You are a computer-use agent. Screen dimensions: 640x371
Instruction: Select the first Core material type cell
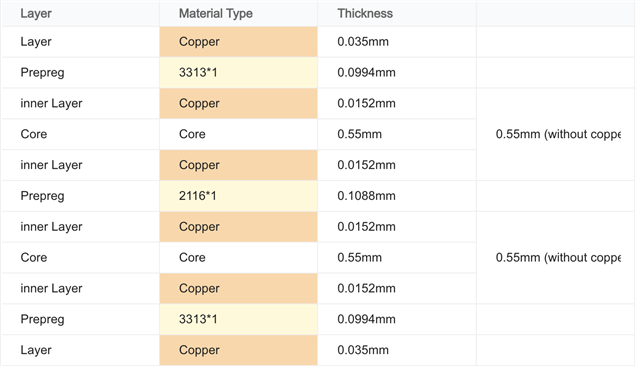pos(238,134)
